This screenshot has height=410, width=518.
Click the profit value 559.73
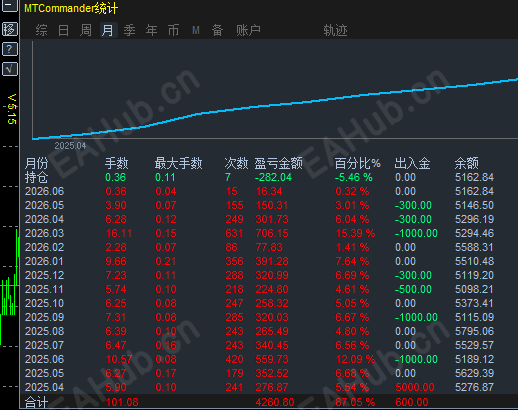(x=272, y=359)
